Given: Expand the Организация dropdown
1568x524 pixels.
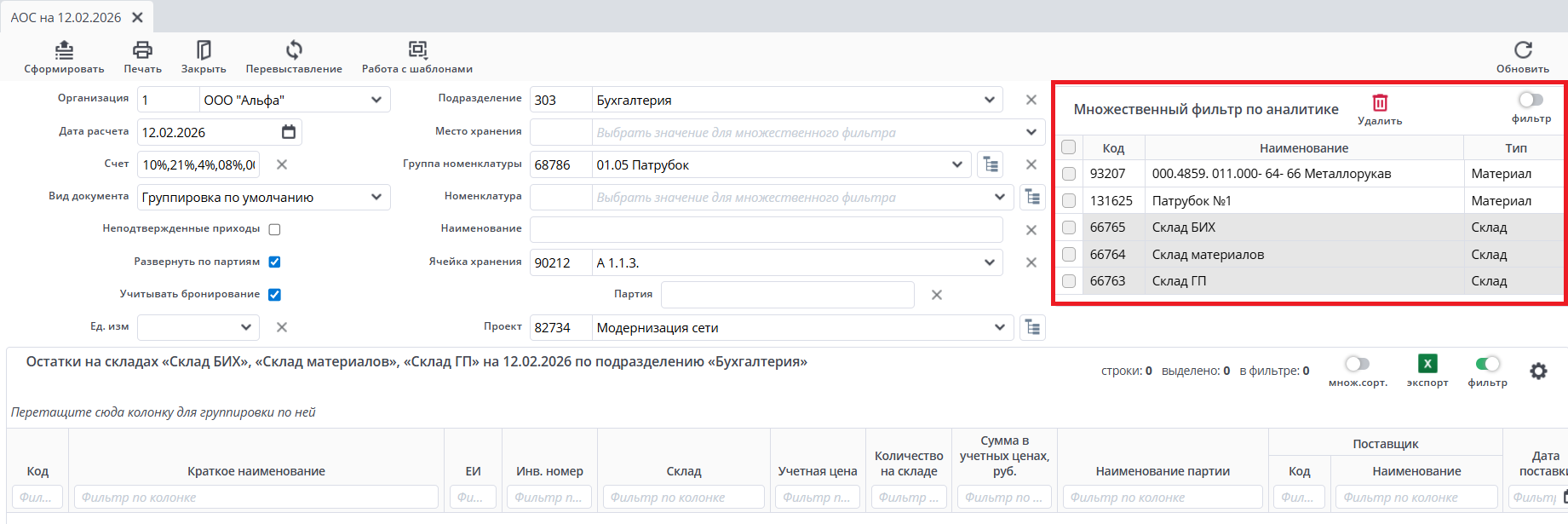Looking at the screenshot, I should click(x=376, y=100).
